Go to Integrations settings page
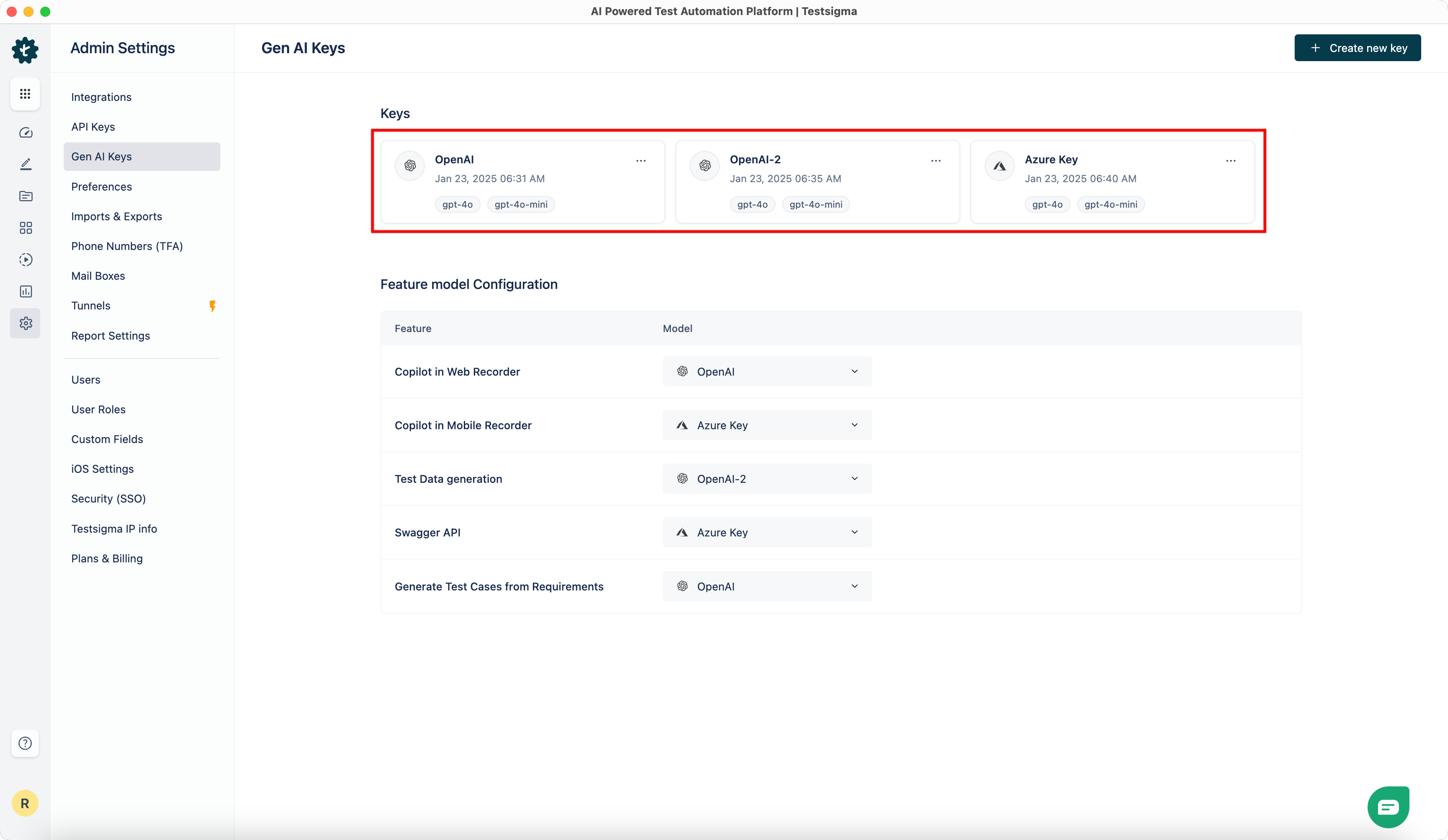The width and height of the screenshot is (1448, 840). (x=101, y=97)
